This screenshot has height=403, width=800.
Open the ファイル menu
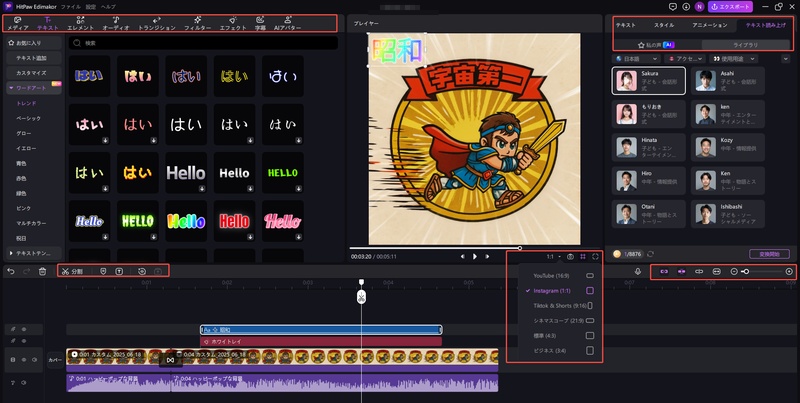(70, 7)
